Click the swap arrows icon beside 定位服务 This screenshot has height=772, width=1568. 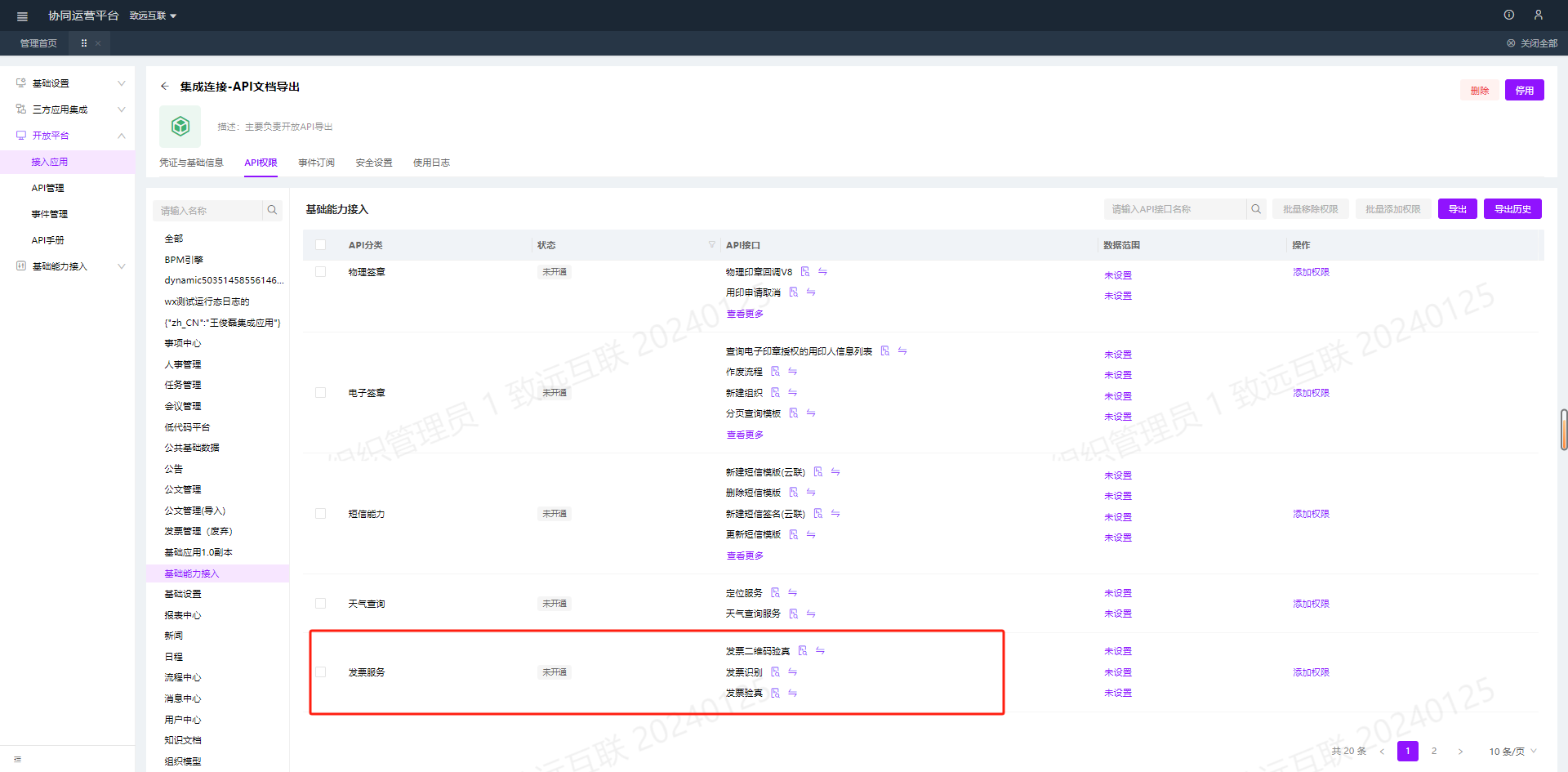792,593
